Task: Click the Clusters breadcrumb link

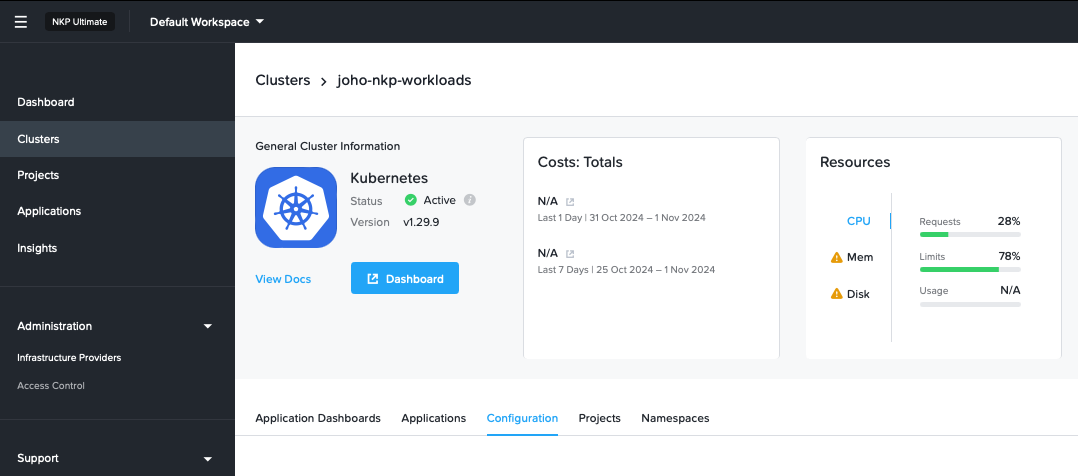Action: tap(283, 80)
